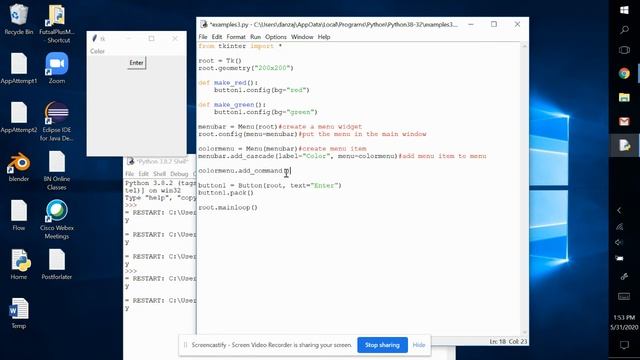Open the Recycle Bin desktop icon

pyautogui.click(x=18, y=20)
